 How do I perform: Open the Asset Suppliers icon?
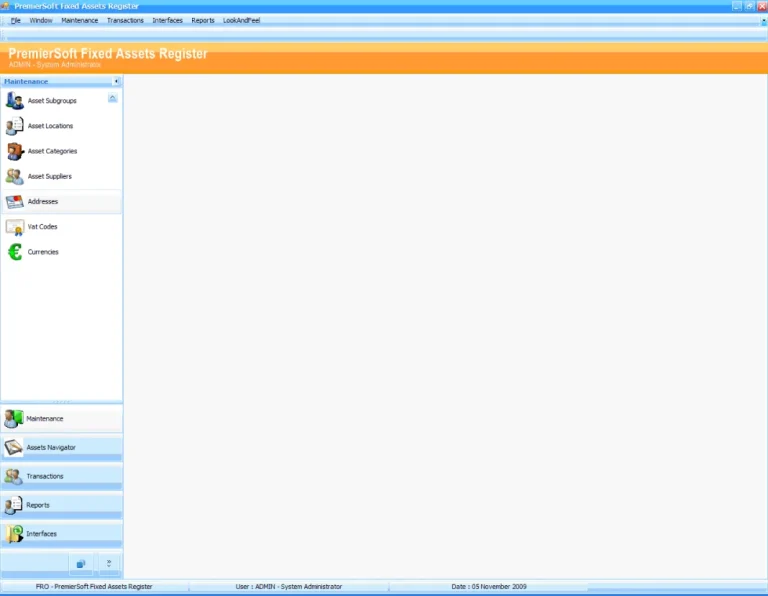point(15,176)
